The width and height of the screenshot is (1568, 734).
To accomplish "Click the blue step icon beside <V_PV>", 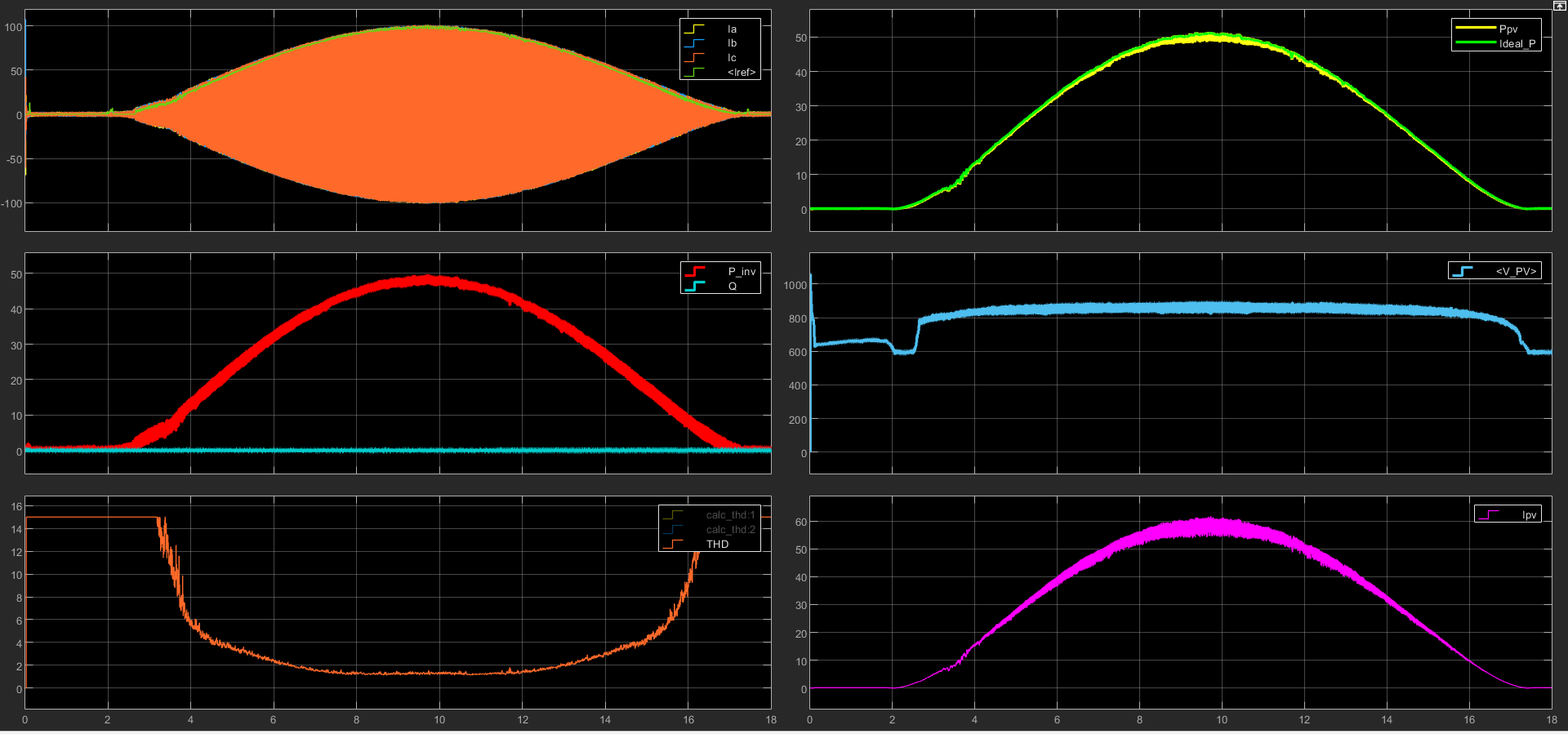I will point(1463,271).
